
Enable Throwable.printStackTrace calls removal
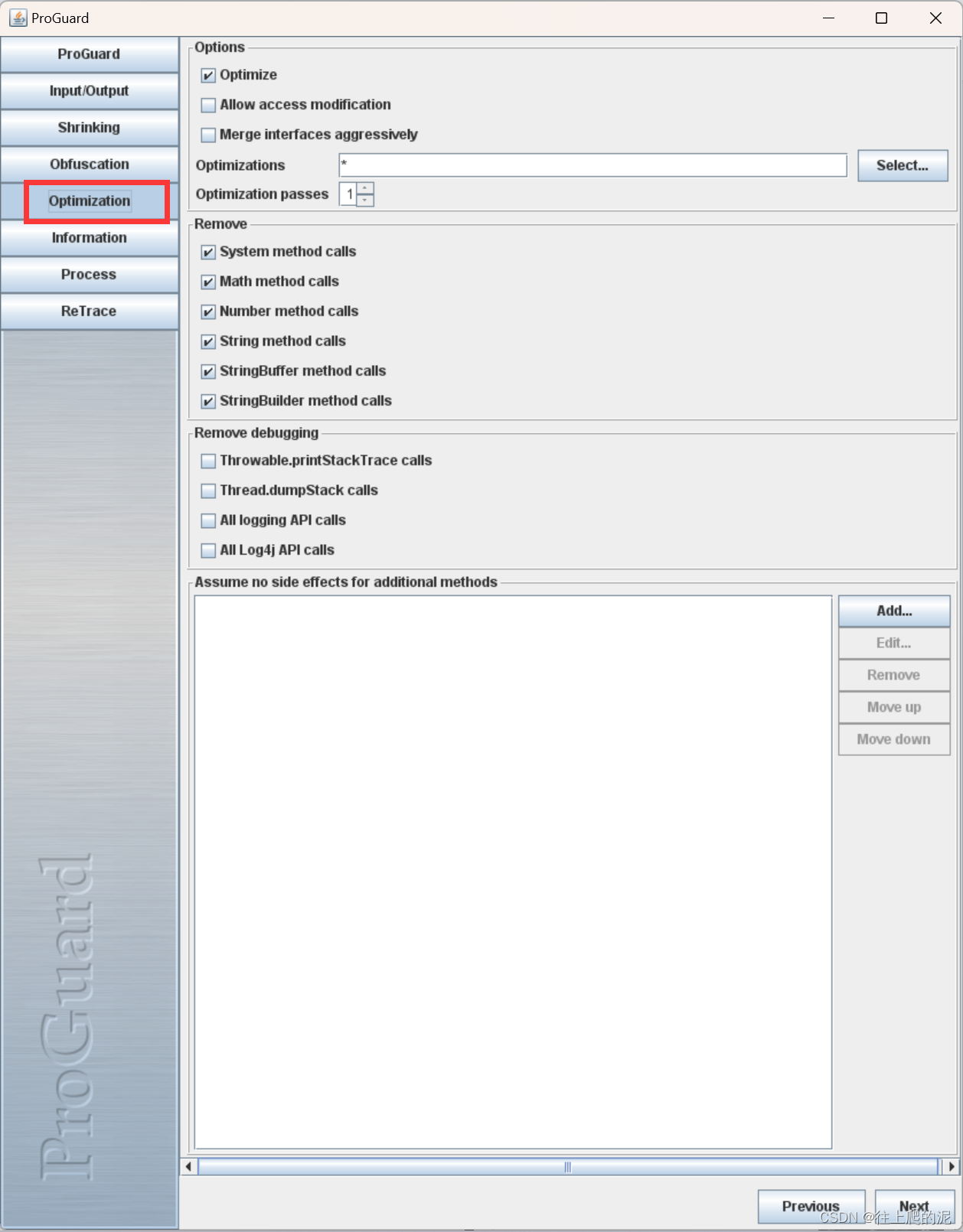click(208, 461)
